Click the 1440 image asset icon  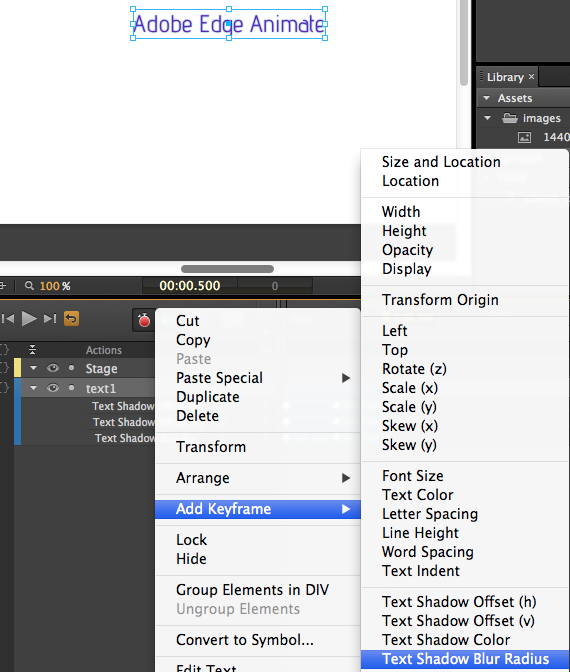(525, 138)
